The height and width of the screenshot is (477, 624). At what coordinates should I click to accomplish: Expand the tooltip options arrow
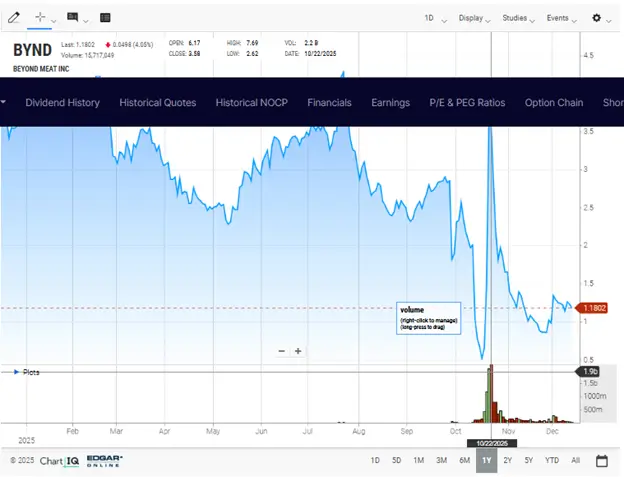click(x=86, y=21)
